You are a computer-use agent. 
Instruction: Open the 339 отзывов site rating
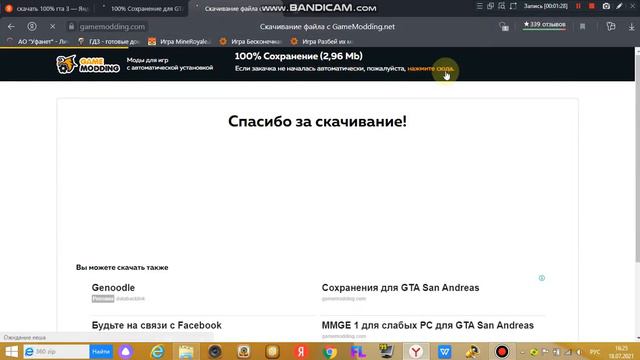[x=544, y=25]
